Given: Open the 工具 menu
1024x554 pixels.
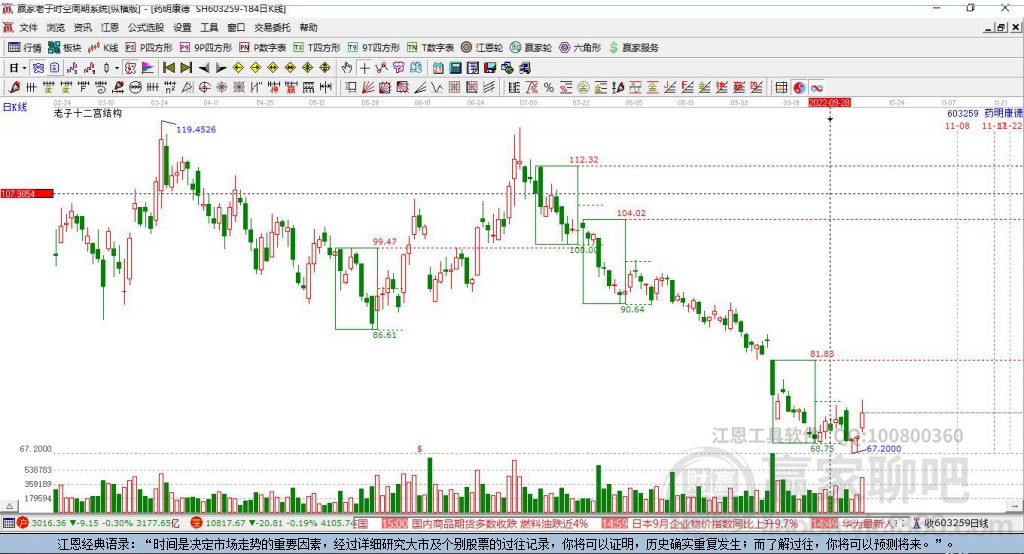Looking at the screenshot, I should tap(209, 27).
